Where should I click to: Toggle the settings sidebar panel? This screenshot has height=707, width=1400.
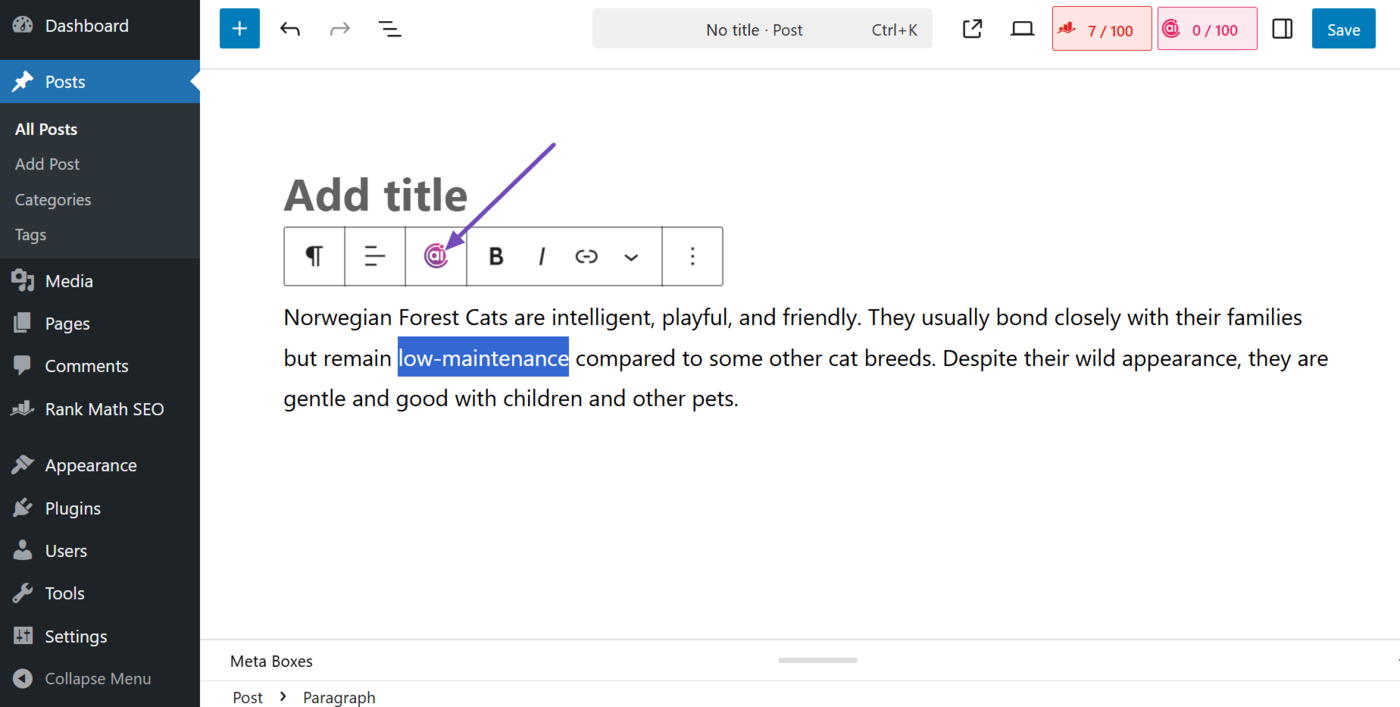coord(1283,29)
